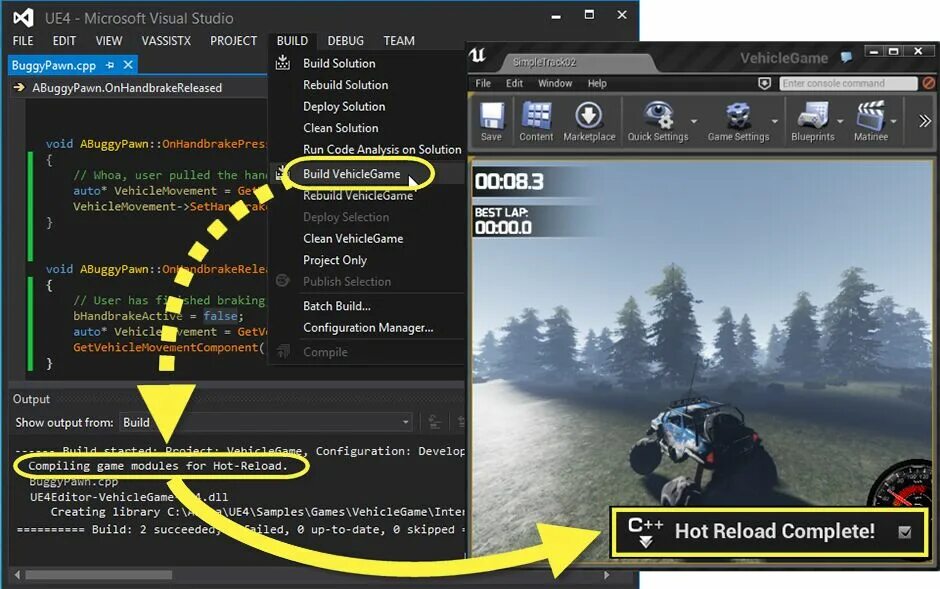Click the Build Solution menu icon
This screenshot has width=940, height=589.
click(282, 63)
